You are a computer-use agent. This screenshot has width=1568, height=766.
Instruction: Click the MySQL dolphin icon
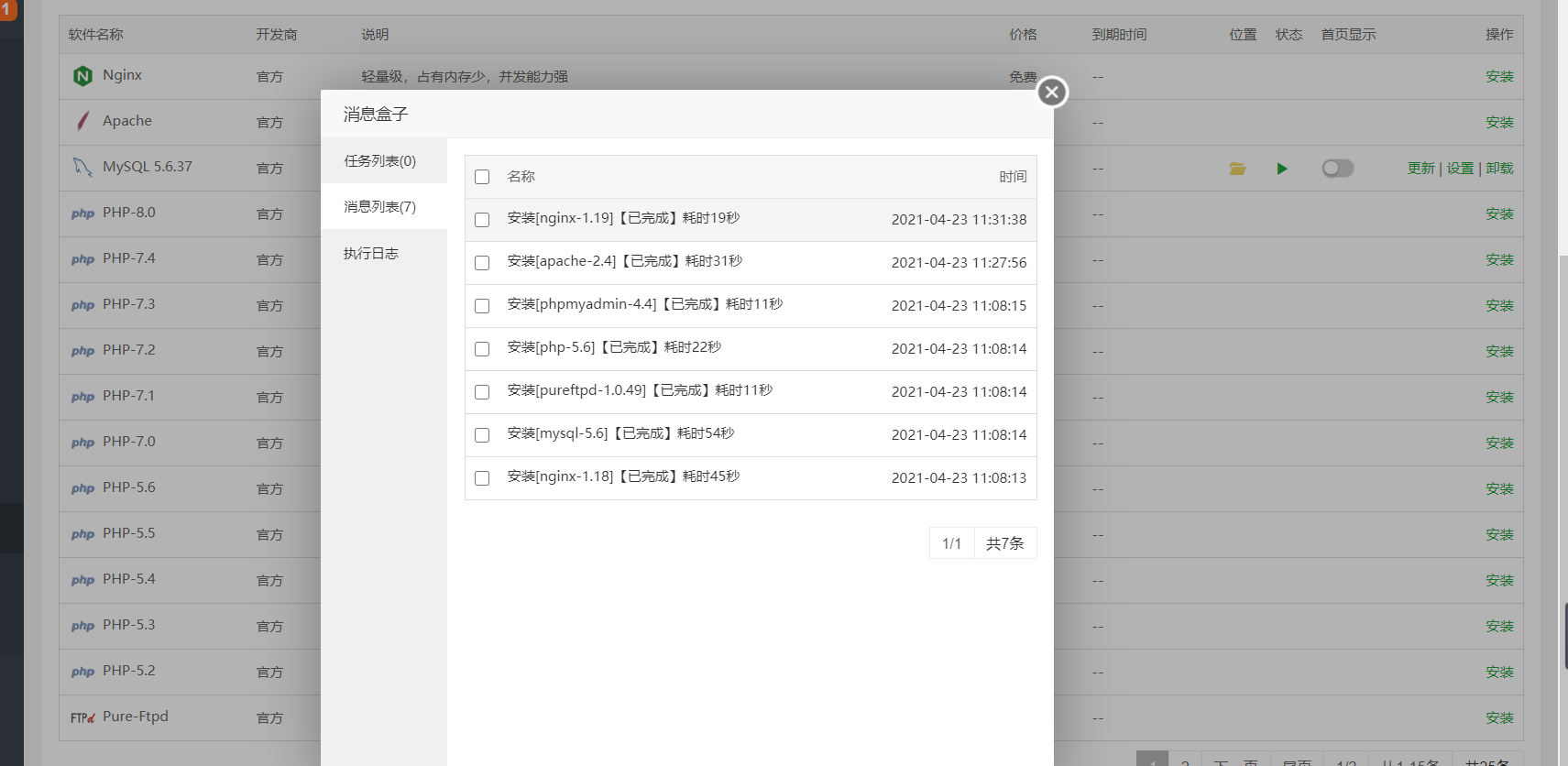pos(82,167)
